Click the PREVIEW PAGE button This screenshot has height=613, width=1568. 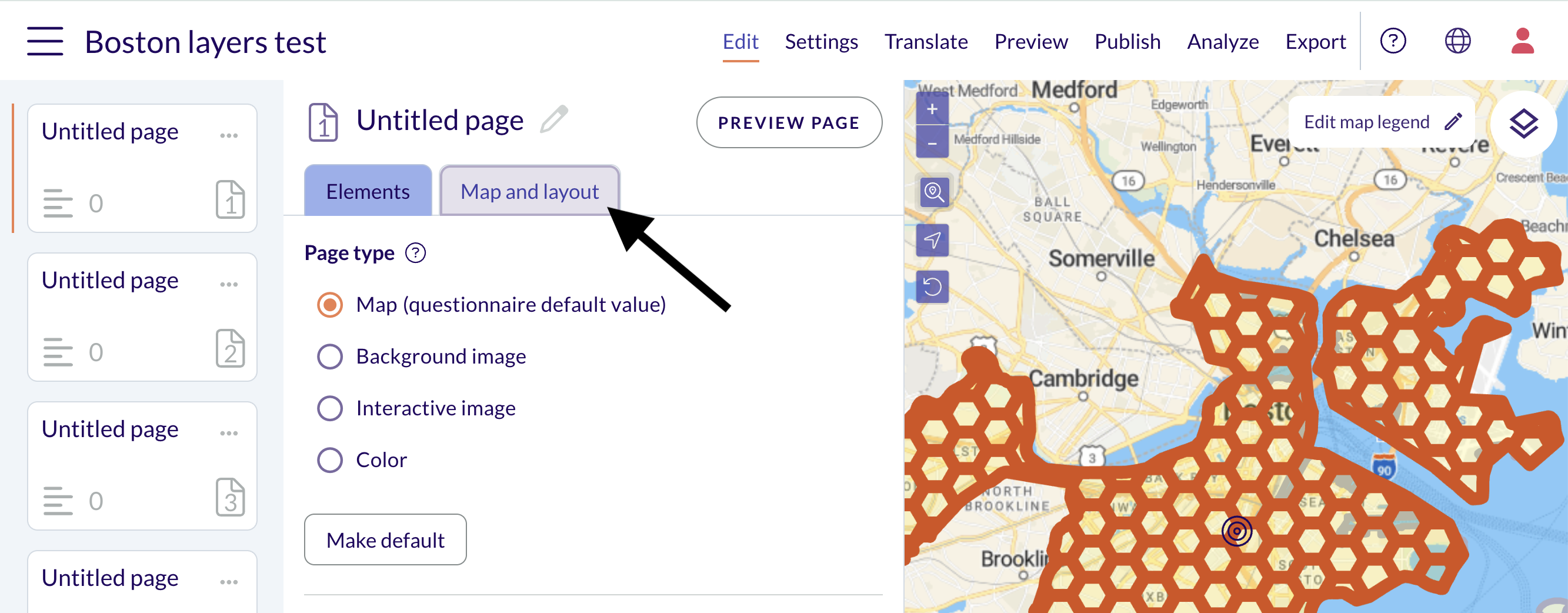coord(789,122)
